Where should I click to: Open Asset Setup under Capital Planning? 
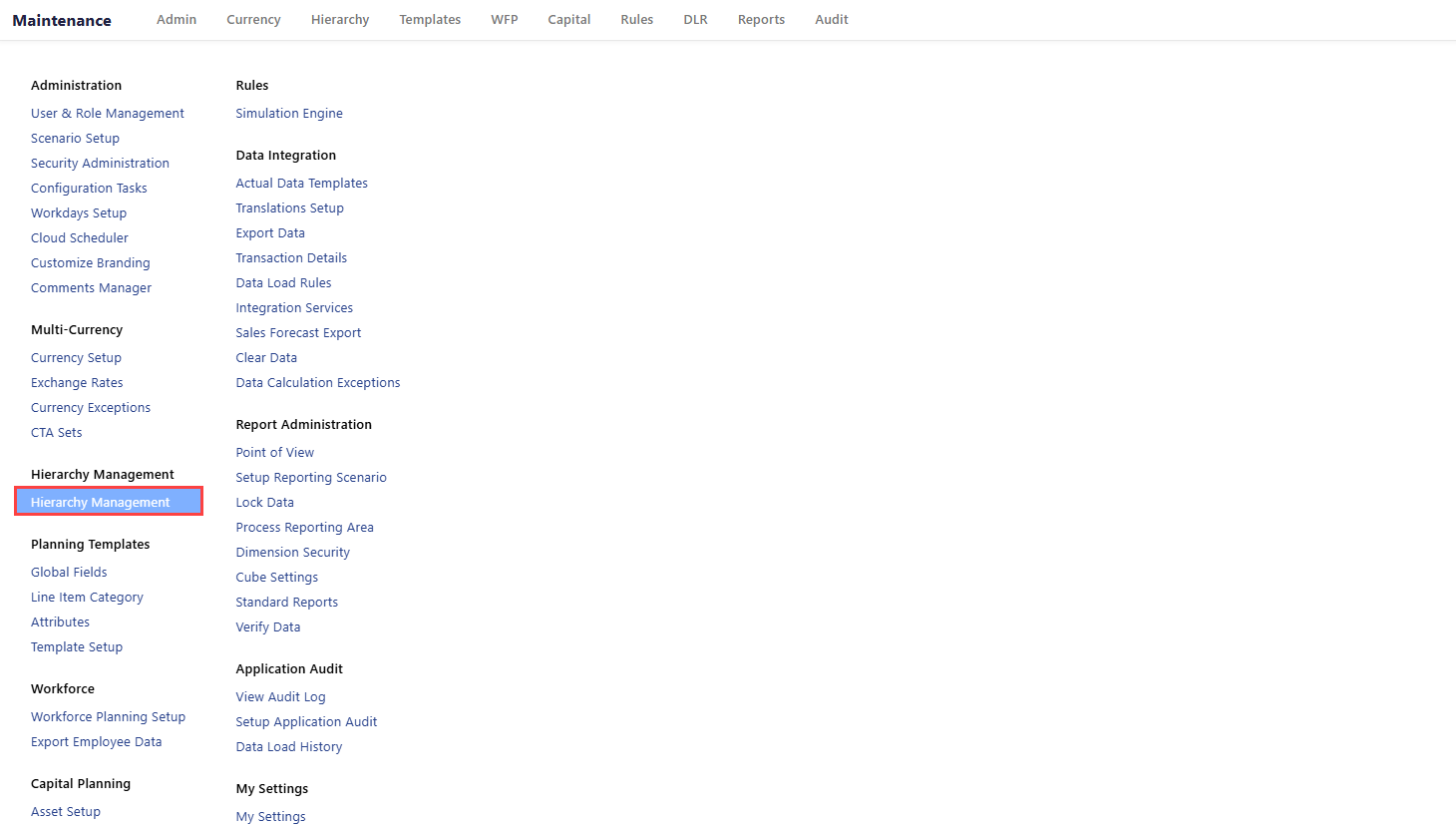(66, 811)
